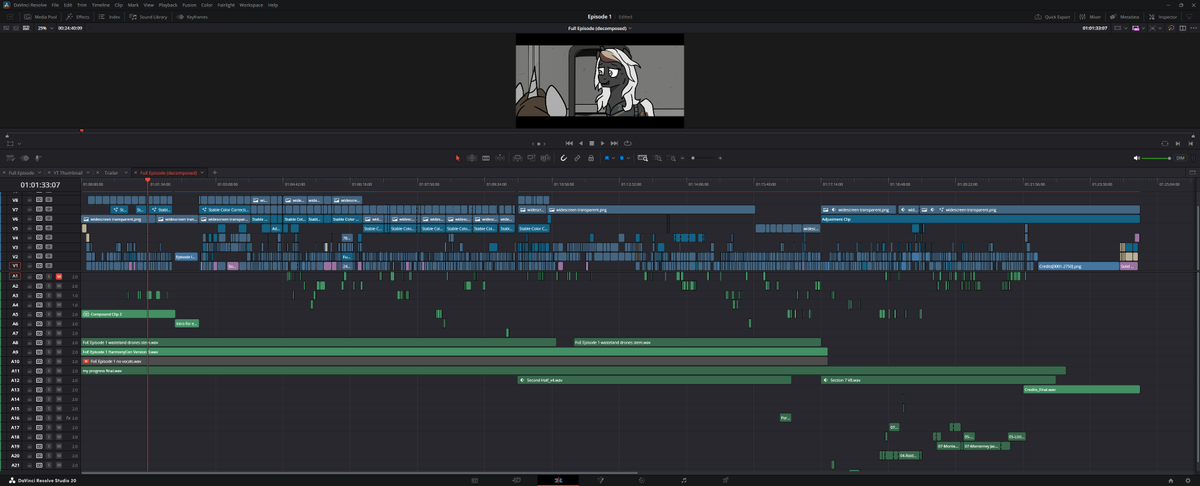Click the Detail Zoom icon
Viewport: 1200px width, 486px height.
click(x=657, y=158)
